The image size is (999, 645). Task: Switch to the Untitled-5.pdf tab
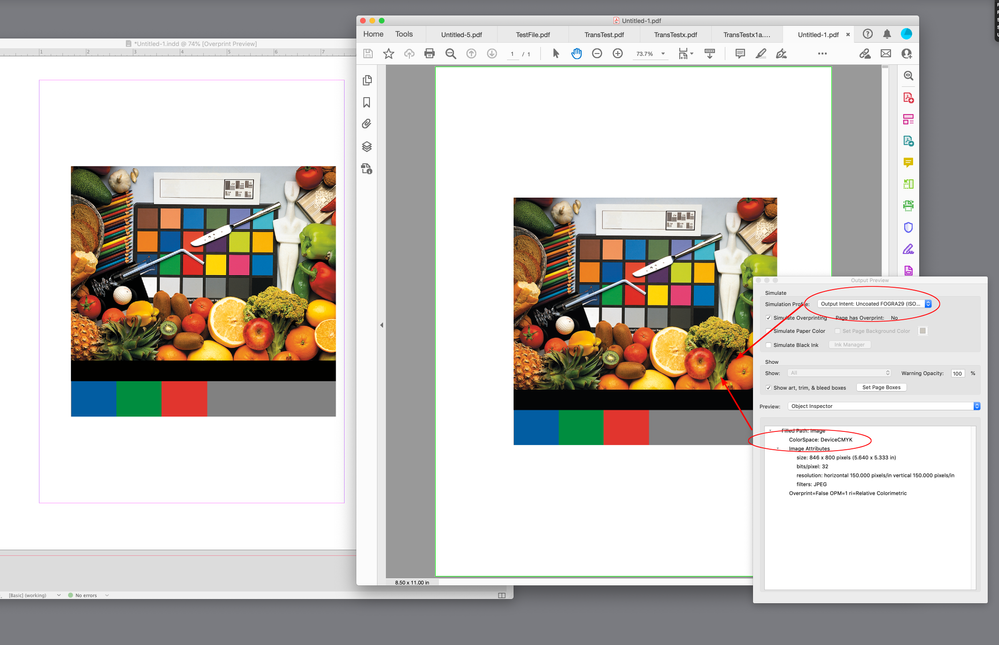coord(461,34)
